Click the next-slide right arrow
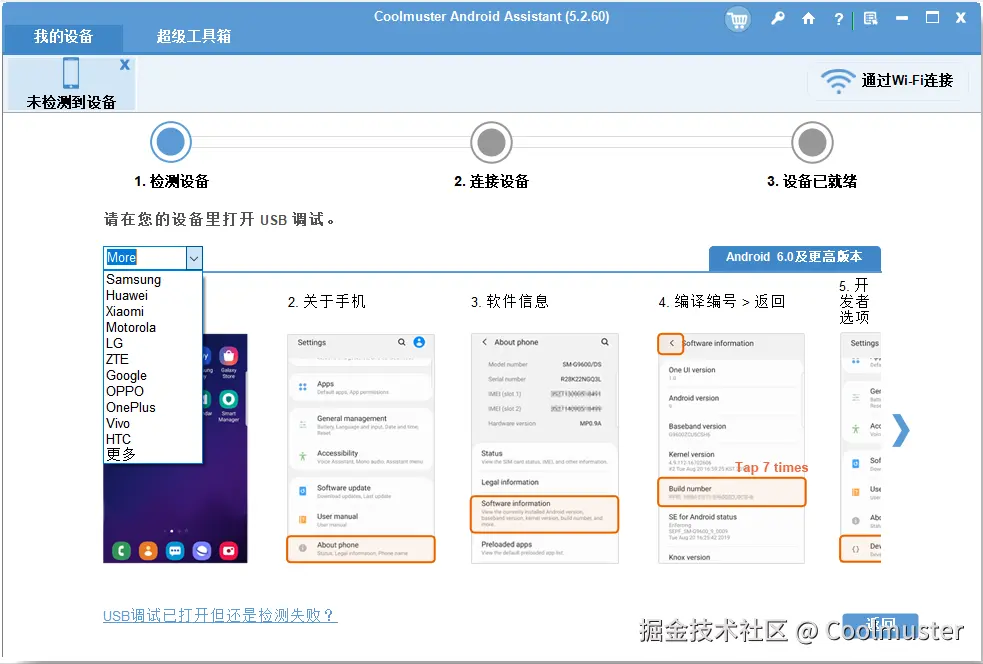Screen dimensions: 983x664 (x=900, y=430)
